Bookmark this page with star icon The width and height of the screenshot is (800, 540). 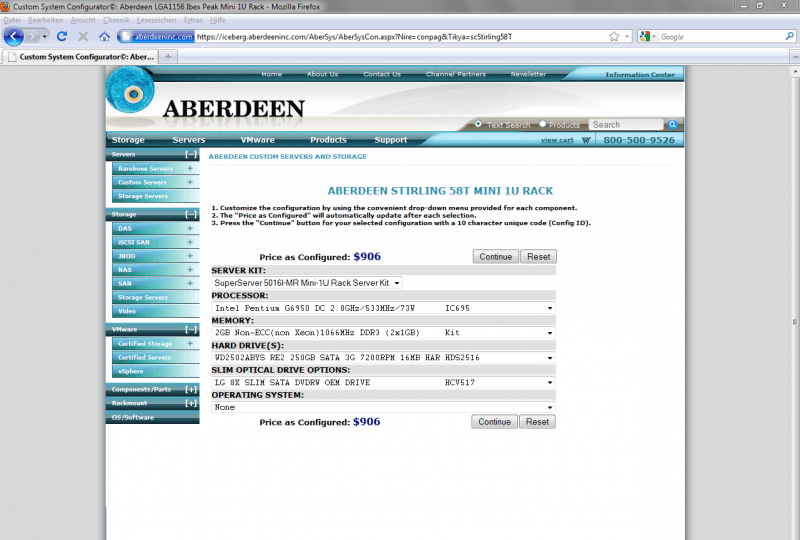tap(614, 36)
